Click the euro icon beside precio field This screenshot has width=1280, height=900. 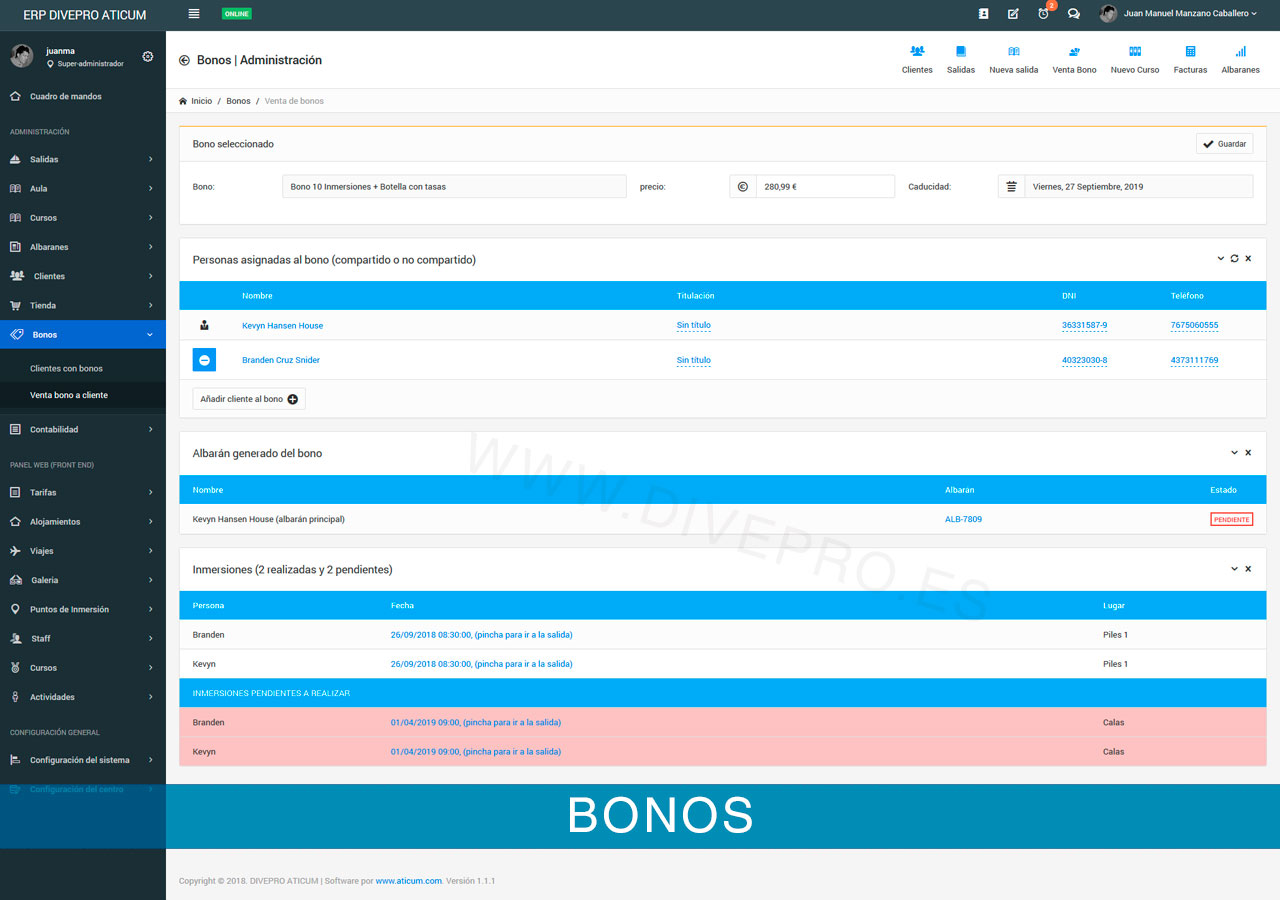click(743, 186)
